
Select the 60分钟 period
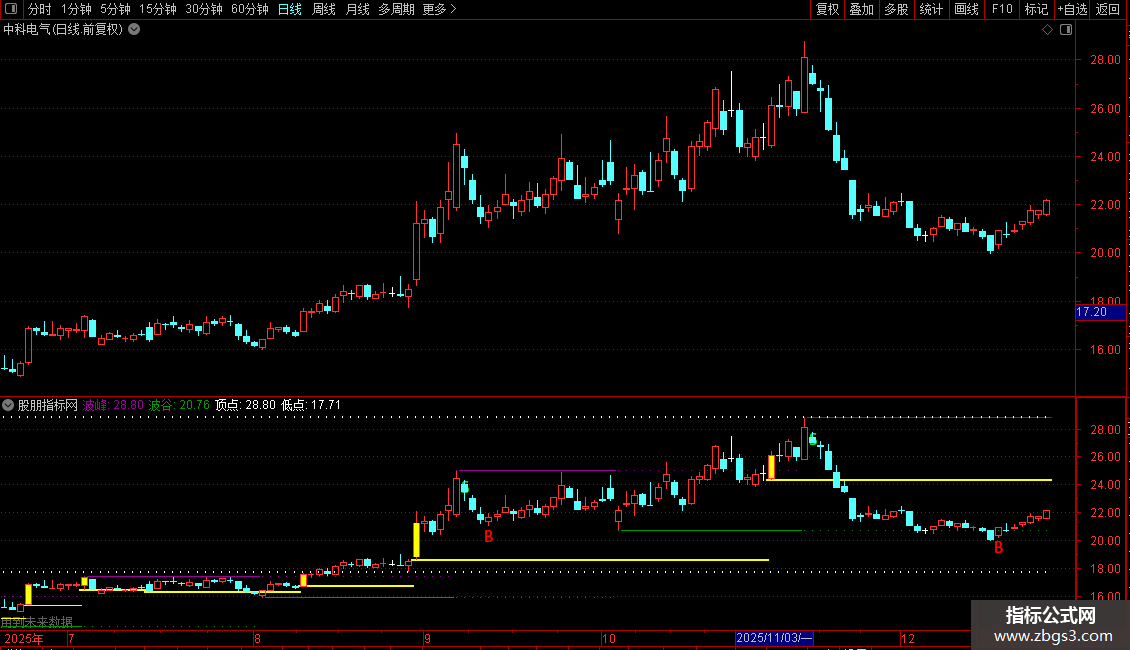pyautogui.click(x=250, y=9)
